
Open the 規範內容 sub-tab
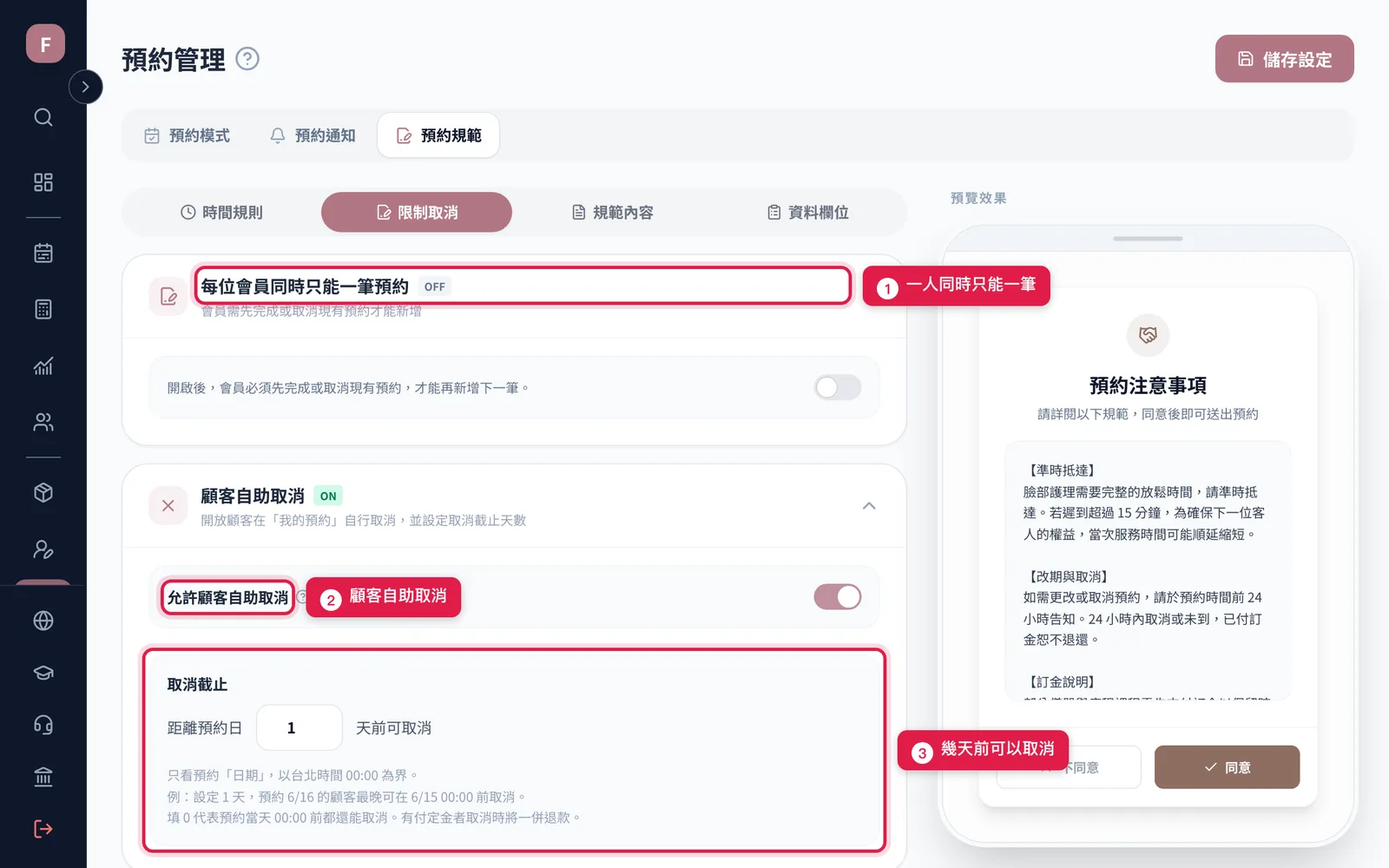(x=612, y=213)
